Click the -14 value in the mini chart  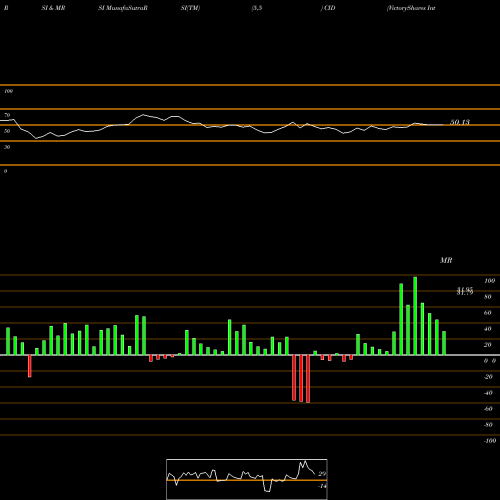322,486
